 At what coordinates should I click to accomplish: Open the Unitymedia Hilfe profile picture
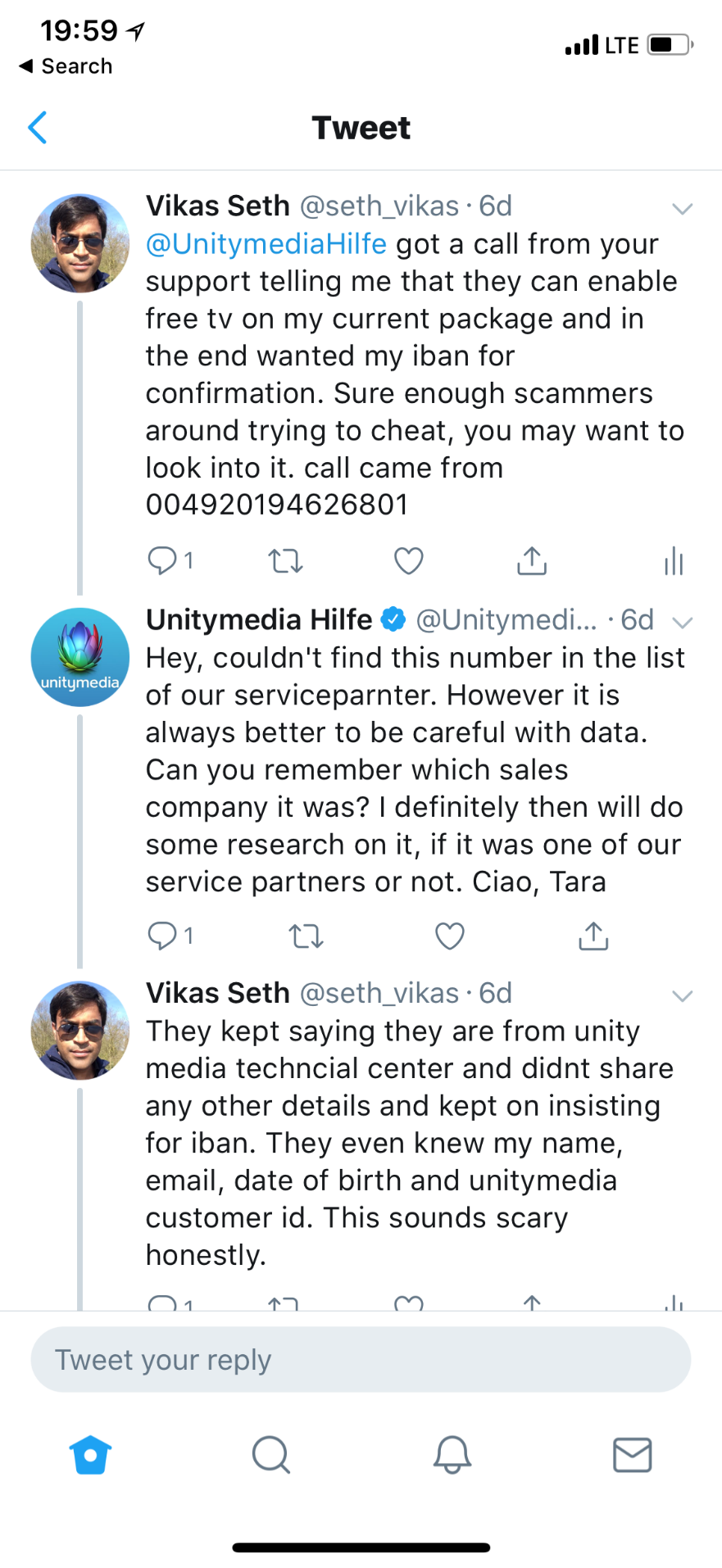(79, 657)
